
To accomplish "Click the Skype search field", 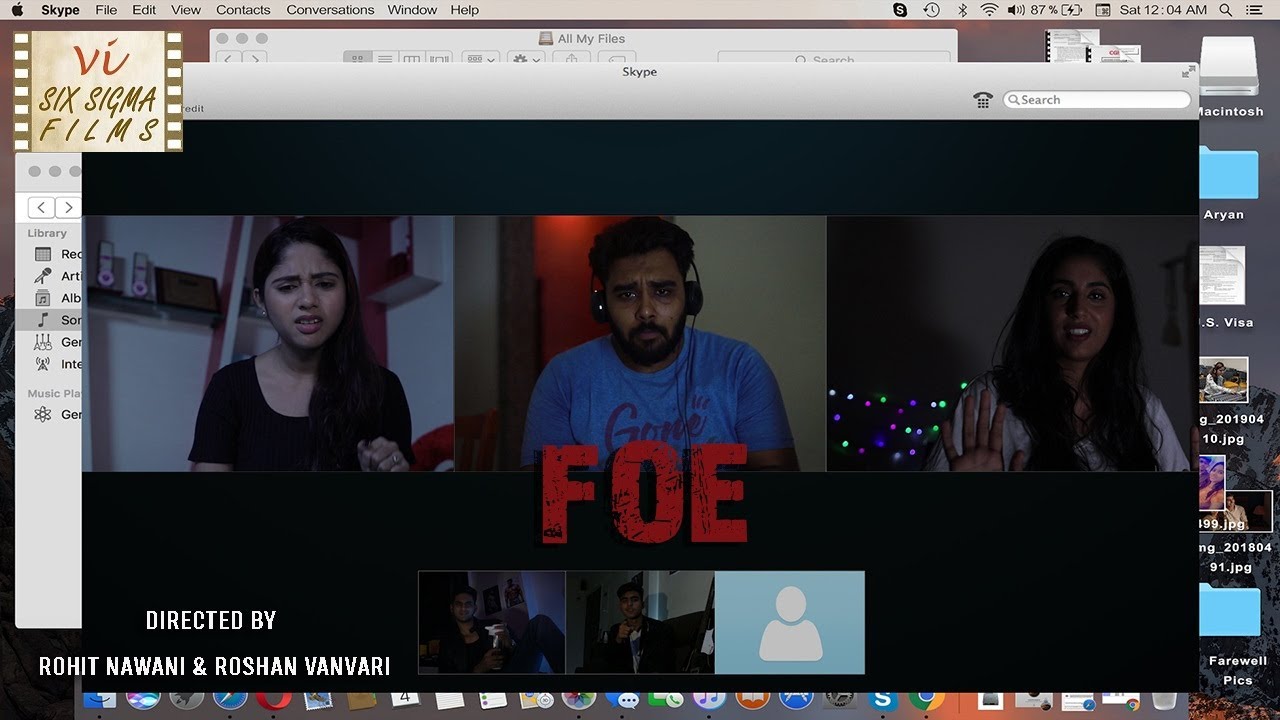I will point(1095,99).
